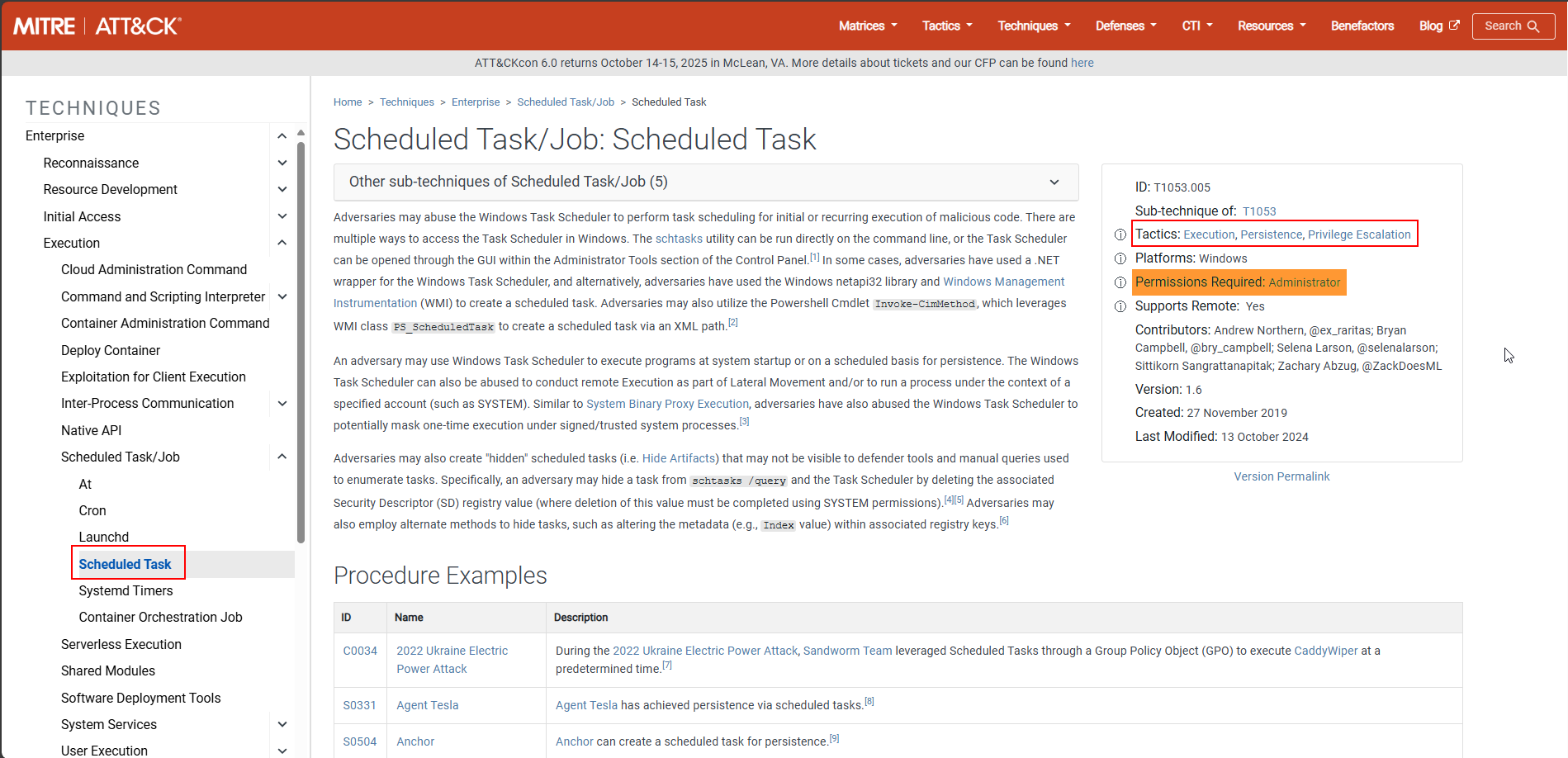Click the magnifier icon in Search button
Viewport: 1568px width, 758px height.
(x=1533, y=26)
